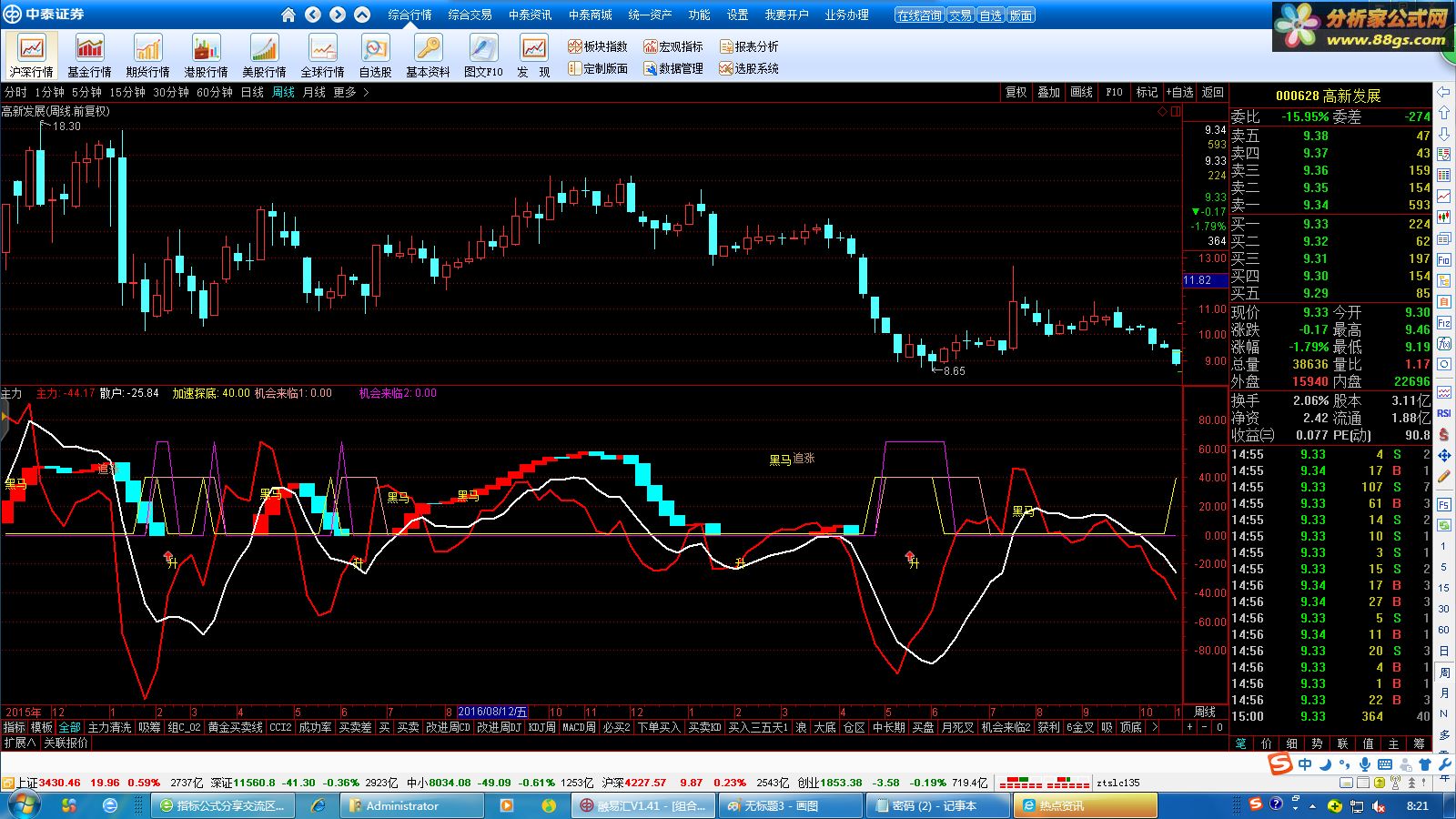Viewport: 1456px width, 819px height.
Task: Select the 主力清洗 indicator tab
Action: point(109,727)
